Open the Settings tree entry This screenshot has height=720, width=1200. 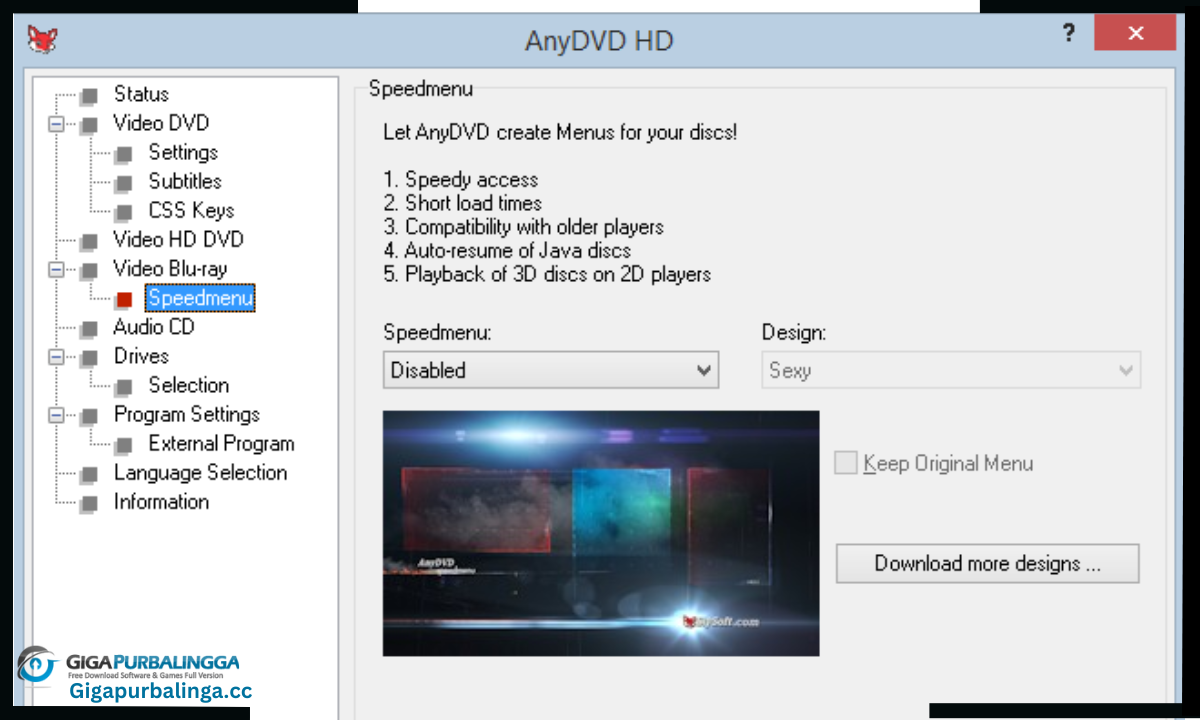click(183, 152)
